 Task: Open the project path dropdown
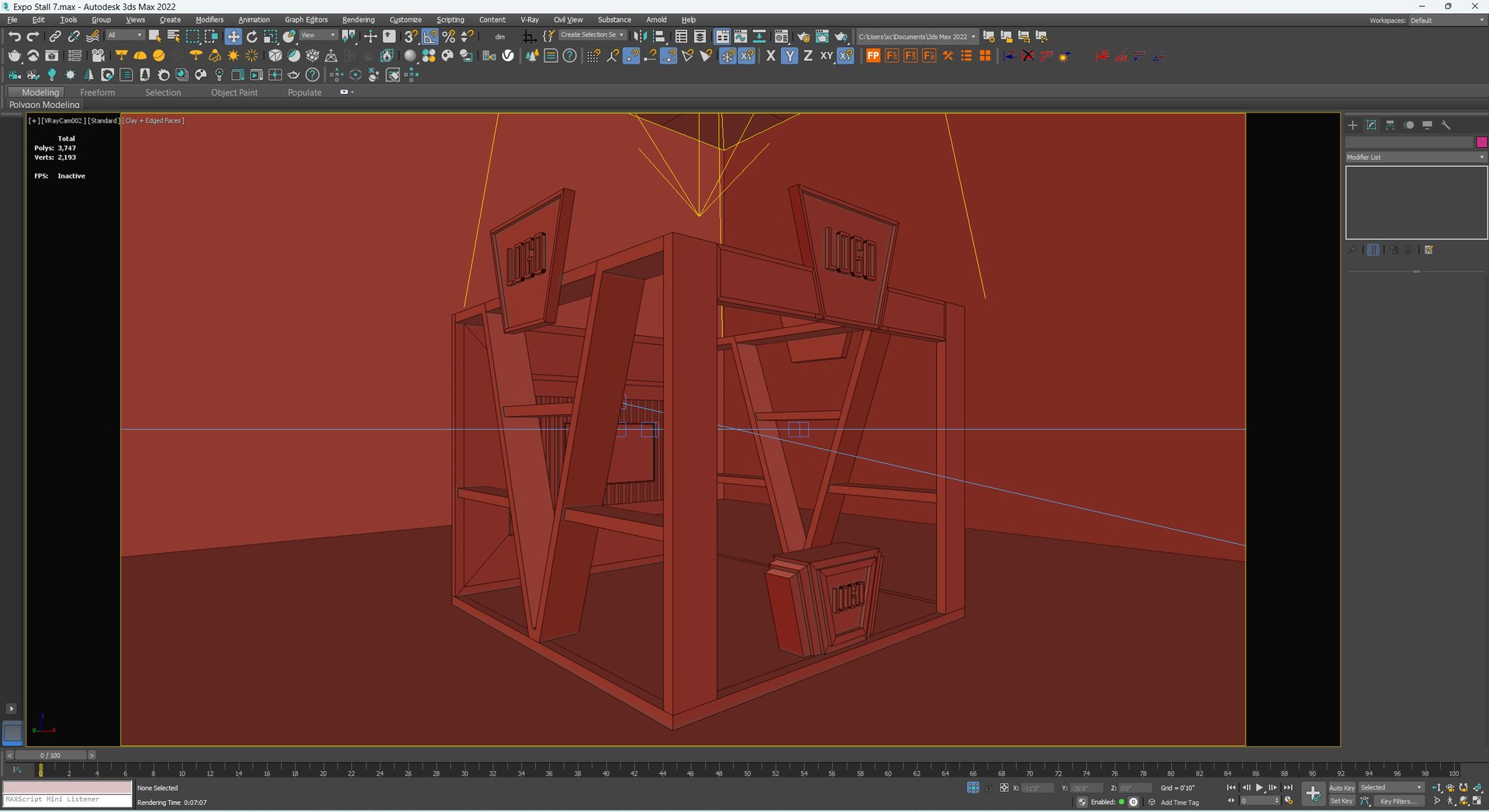pyautogui.click(x=917, y=36)
